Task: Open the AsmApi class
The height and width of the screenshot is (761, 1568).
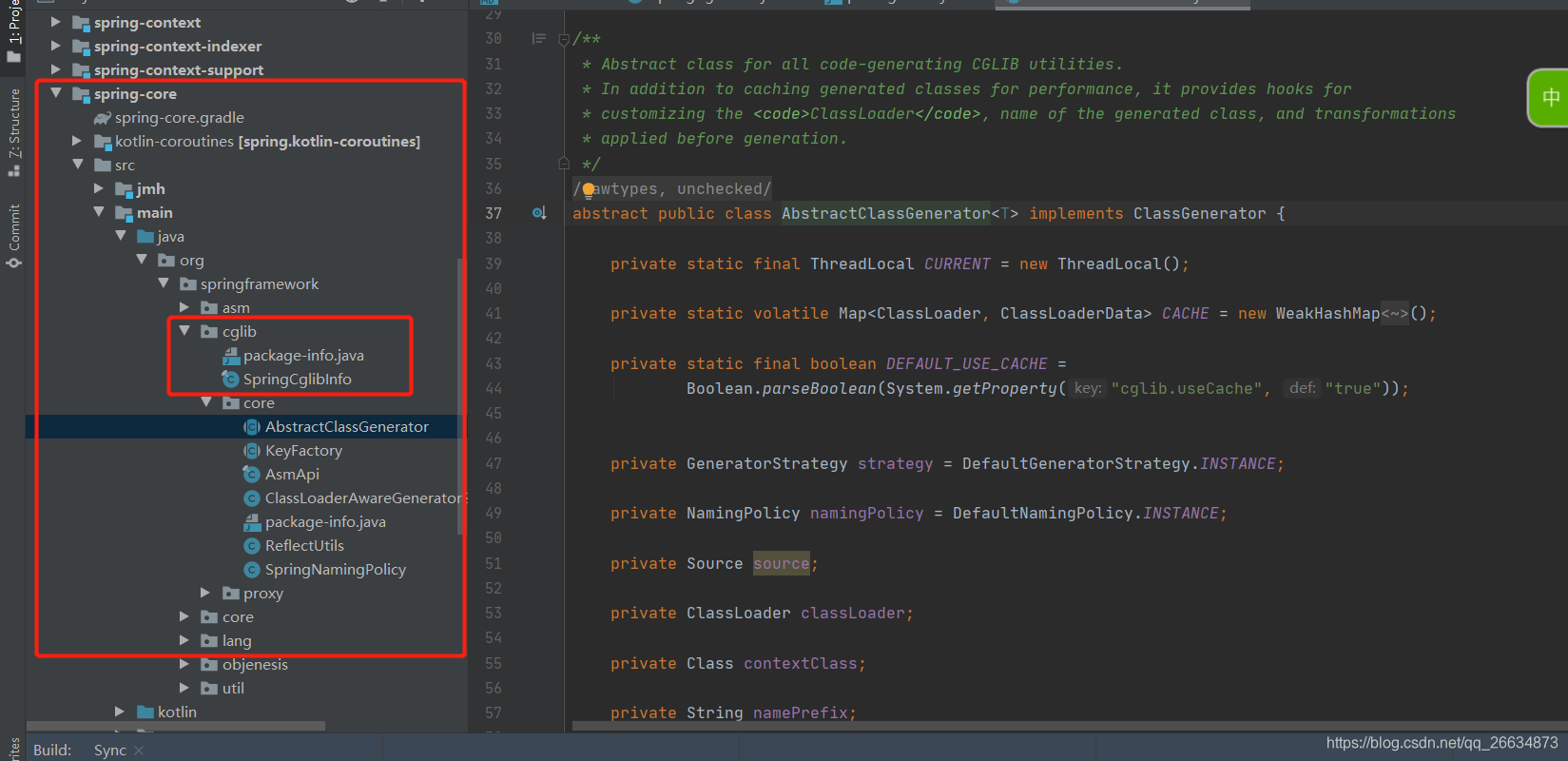Action: 292,474
